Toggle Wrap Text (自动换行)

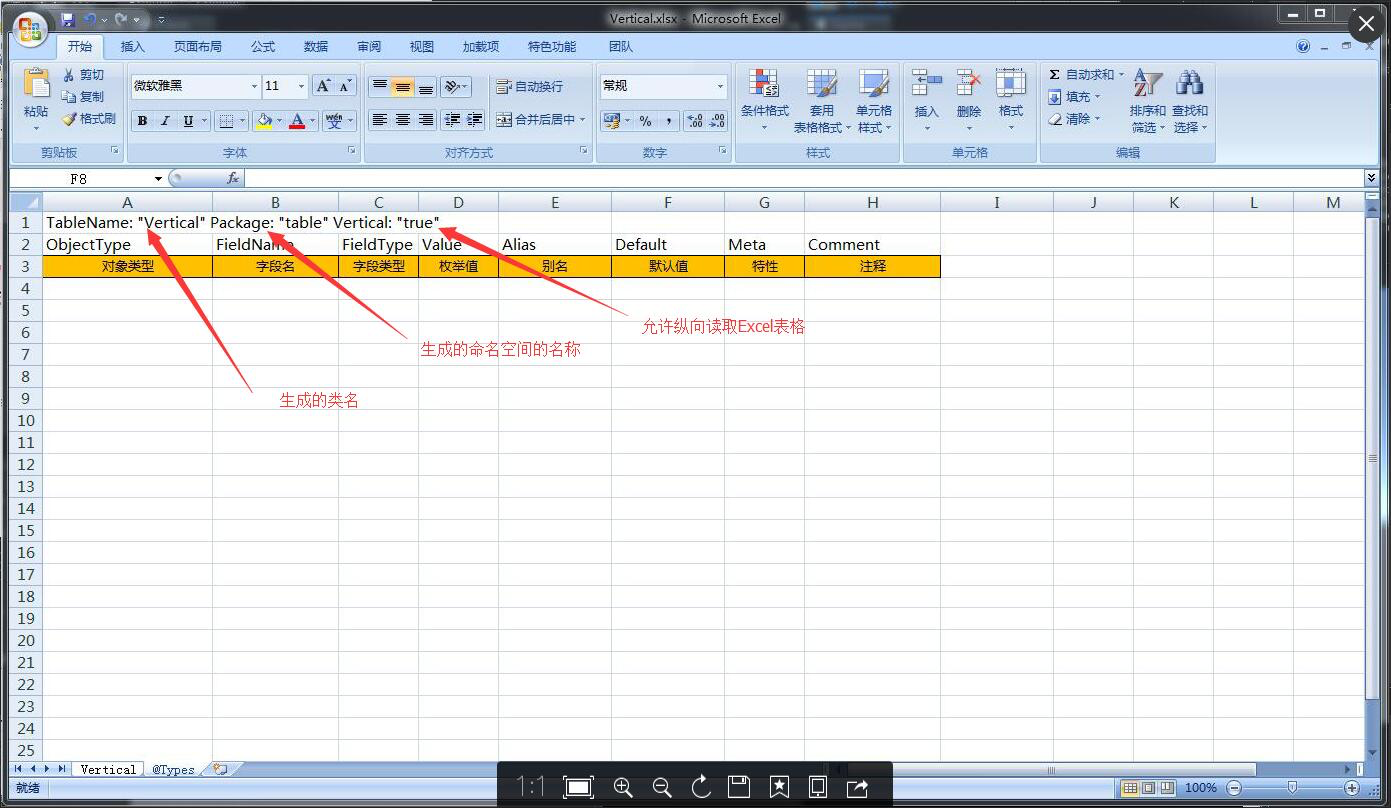coord(530,87)
